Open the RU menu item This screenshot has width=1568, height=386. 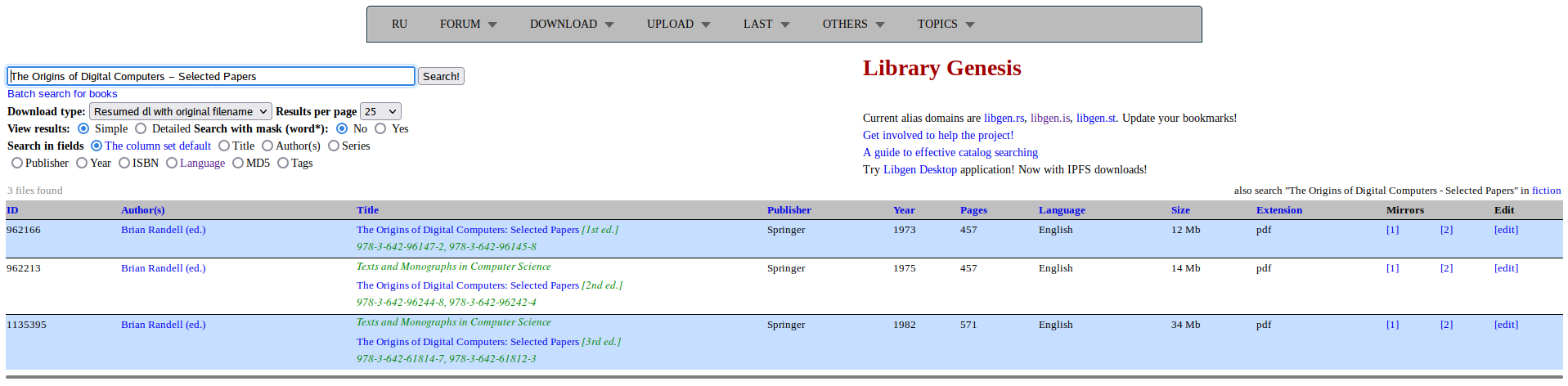pos(399,25)
